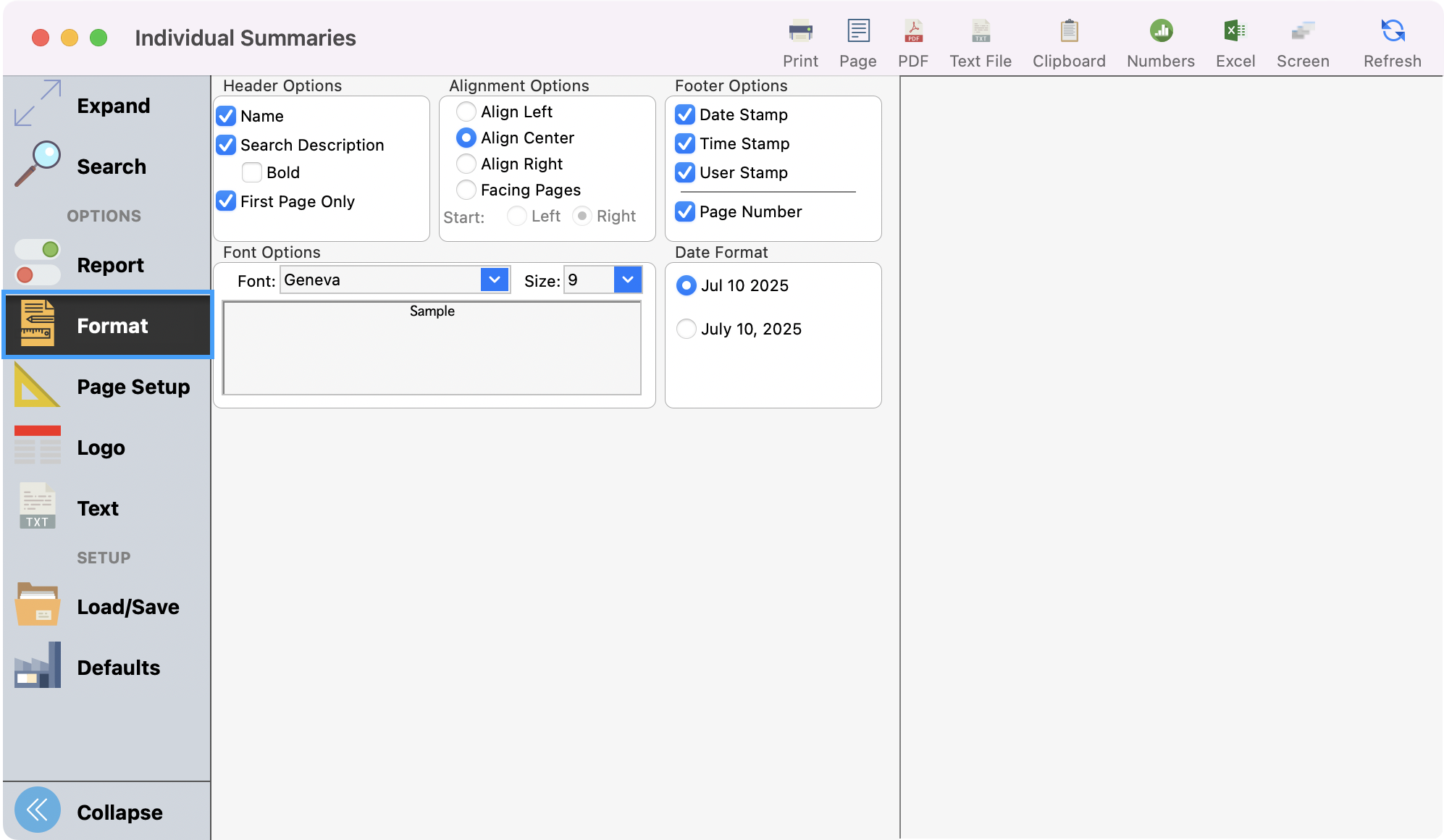The width and height of the screenshot is (1444, 840).
Task: Send report to Numbers
Action: pos(1159,40)
